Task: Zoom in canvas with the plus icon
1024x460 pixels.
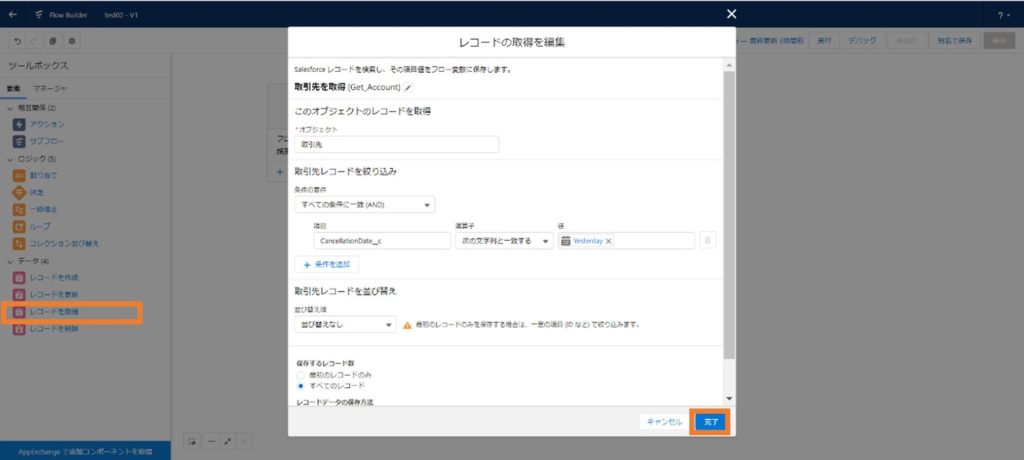Action: pyautogui.click(x=244, y=441)
